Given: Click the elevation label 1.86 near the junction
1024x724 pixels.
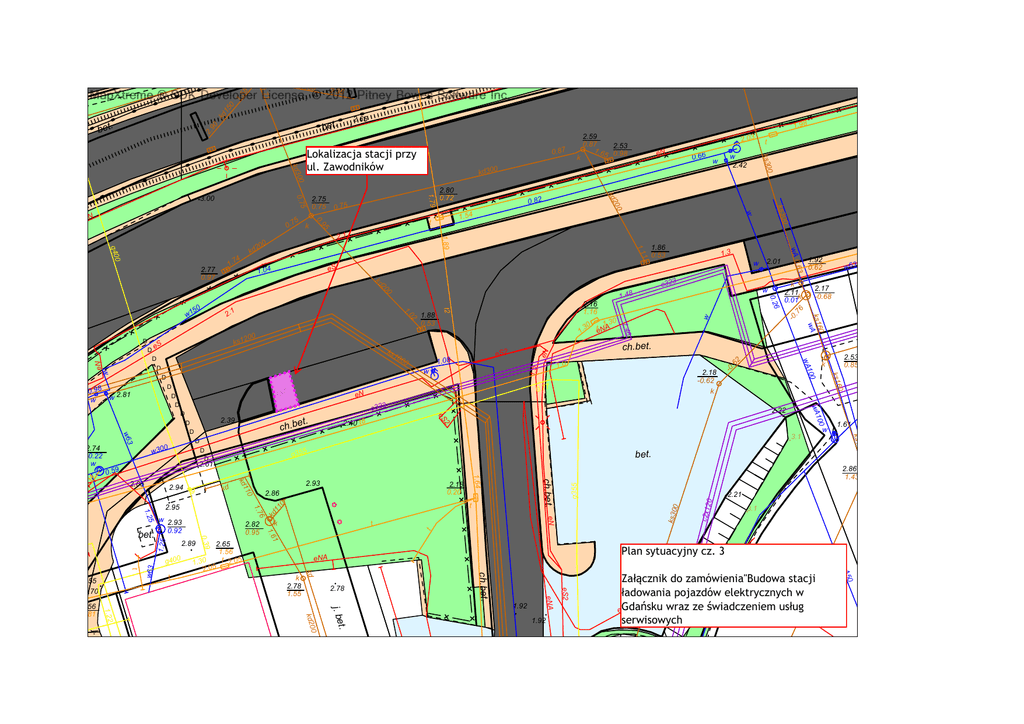Looking at the screenshot, I should coord(658,248).
